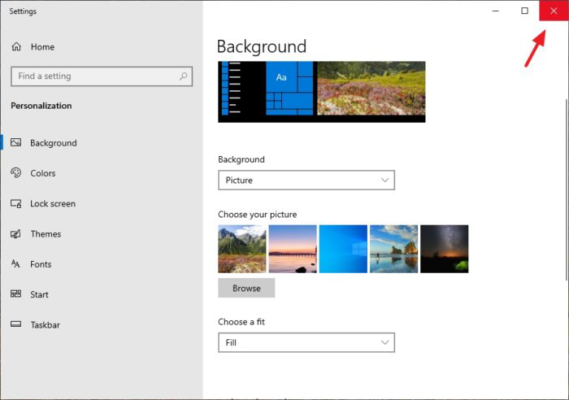Open Start via its tile icon

16,294
